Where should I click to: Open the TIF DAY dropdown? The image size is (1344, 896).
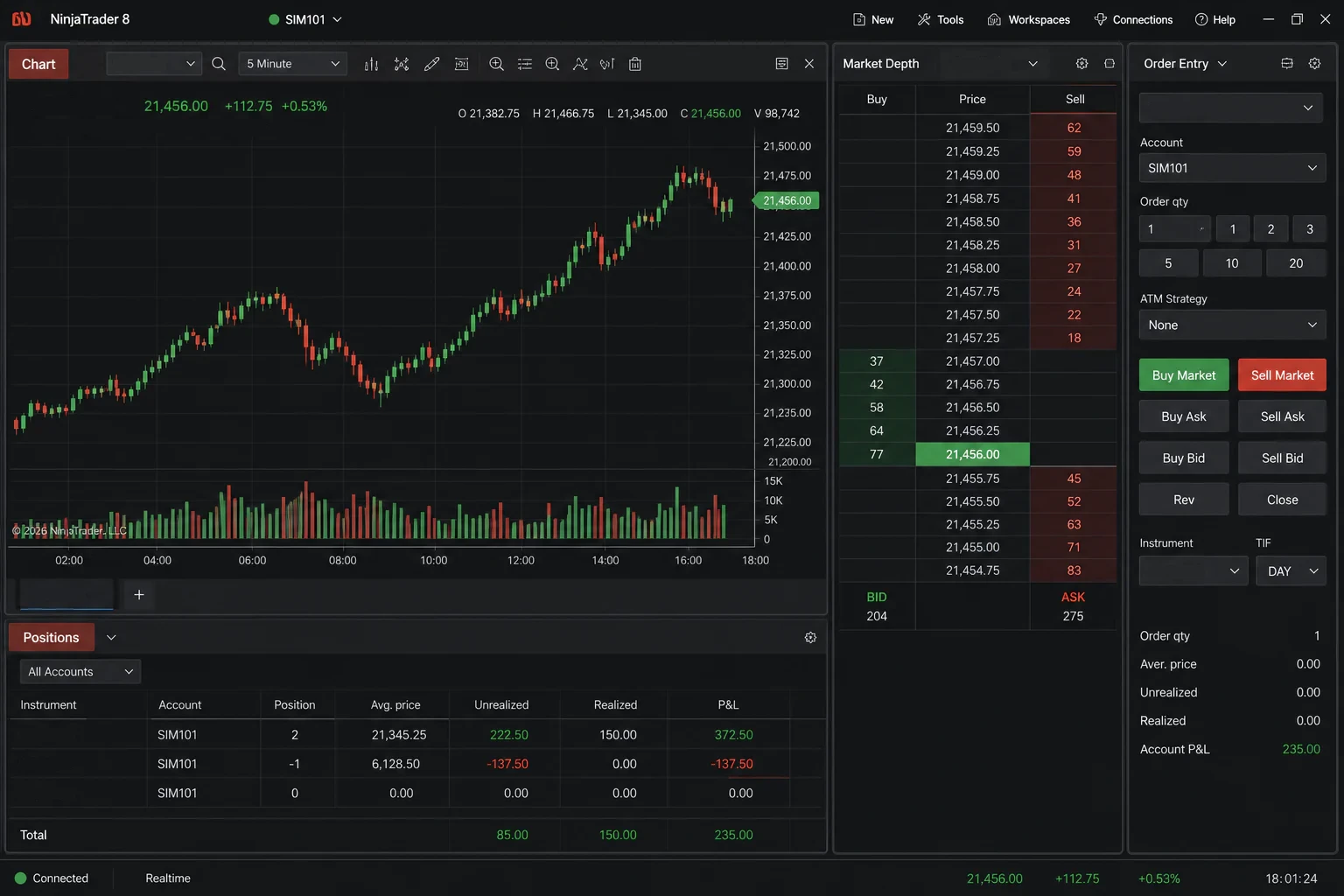(x=1291, y=571)
